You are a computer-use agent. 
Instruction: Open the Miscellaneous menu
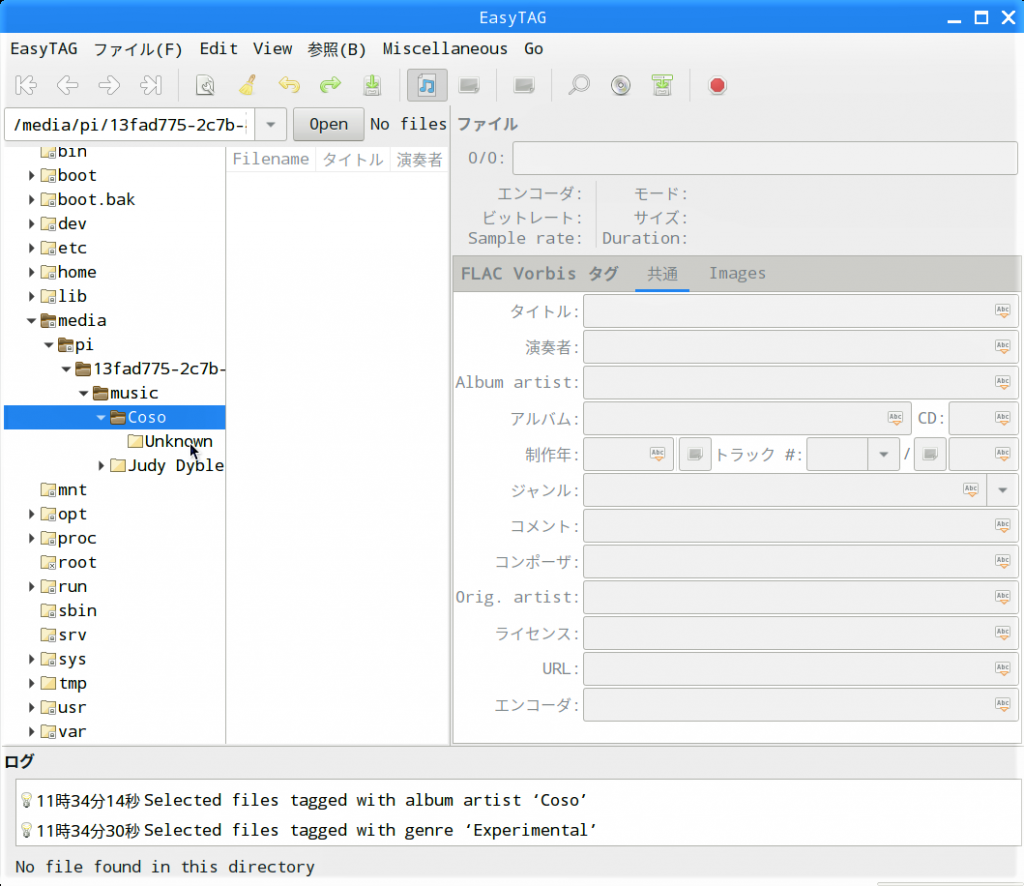point(445,48)
